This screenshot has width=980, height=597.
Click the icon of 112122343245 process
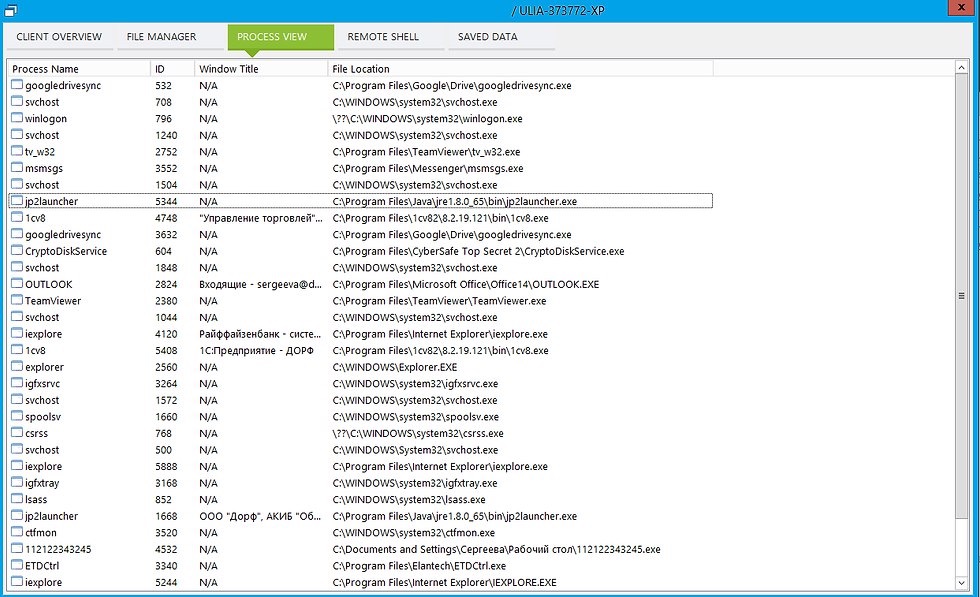tap(17, 549)
